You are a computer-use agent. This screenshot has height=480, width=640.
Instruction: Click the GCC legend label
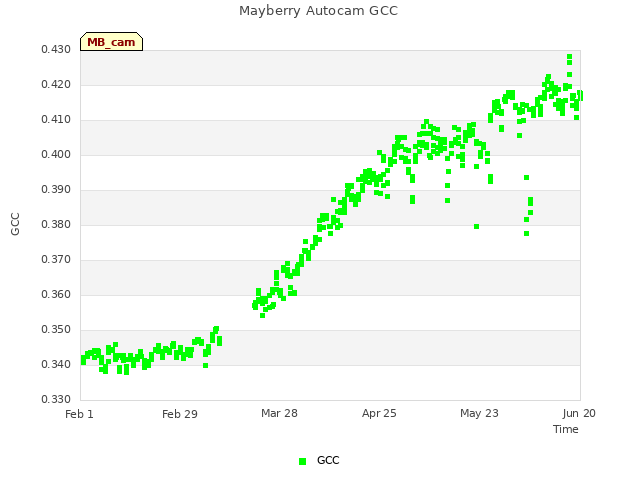click(328, 460)
